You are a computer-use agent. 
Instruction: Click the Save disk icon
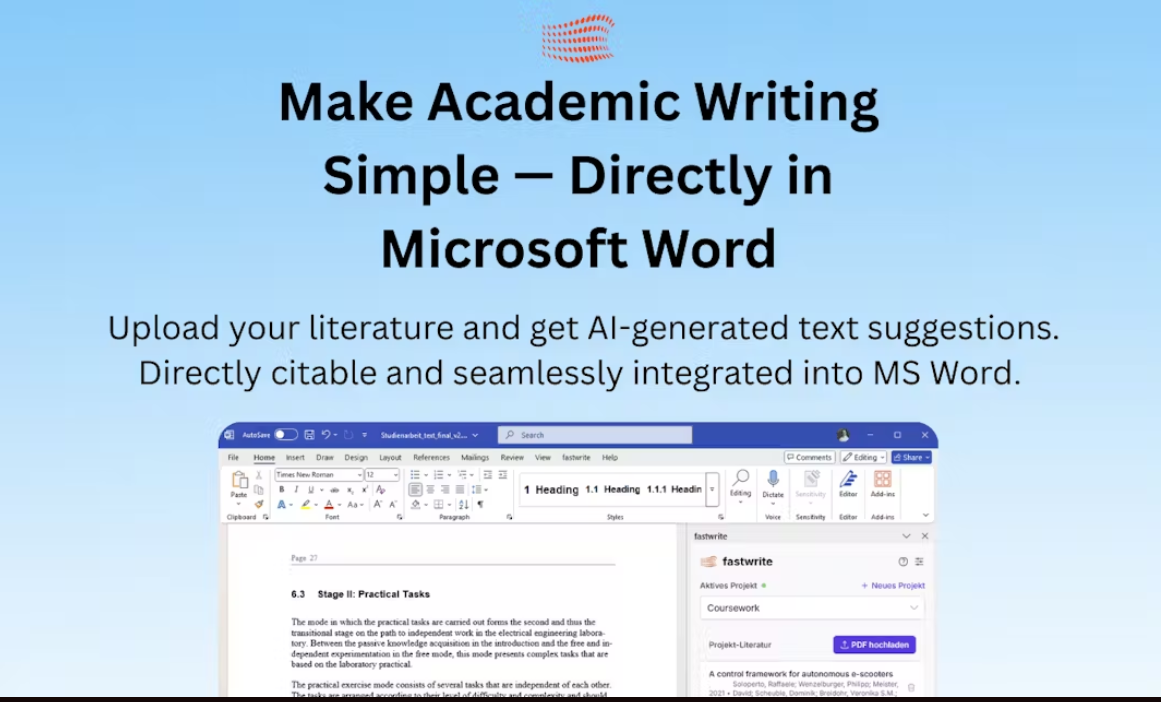tap(310, 435)
